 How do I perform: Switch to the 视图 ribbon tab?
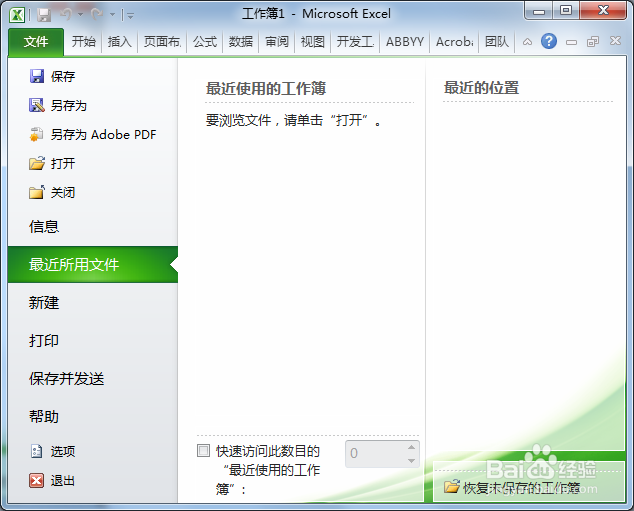point(313,42)
